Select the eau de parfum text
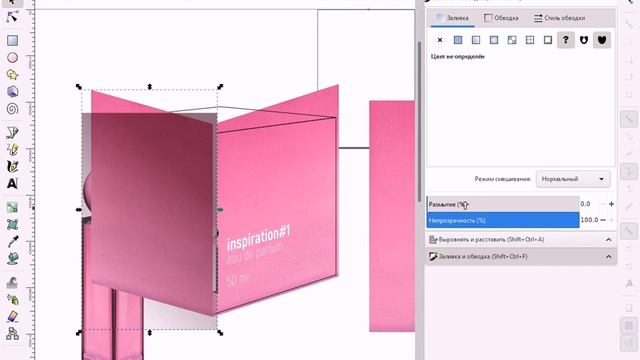The width and height of the screenshot is (640, 360). click(255, 255)
